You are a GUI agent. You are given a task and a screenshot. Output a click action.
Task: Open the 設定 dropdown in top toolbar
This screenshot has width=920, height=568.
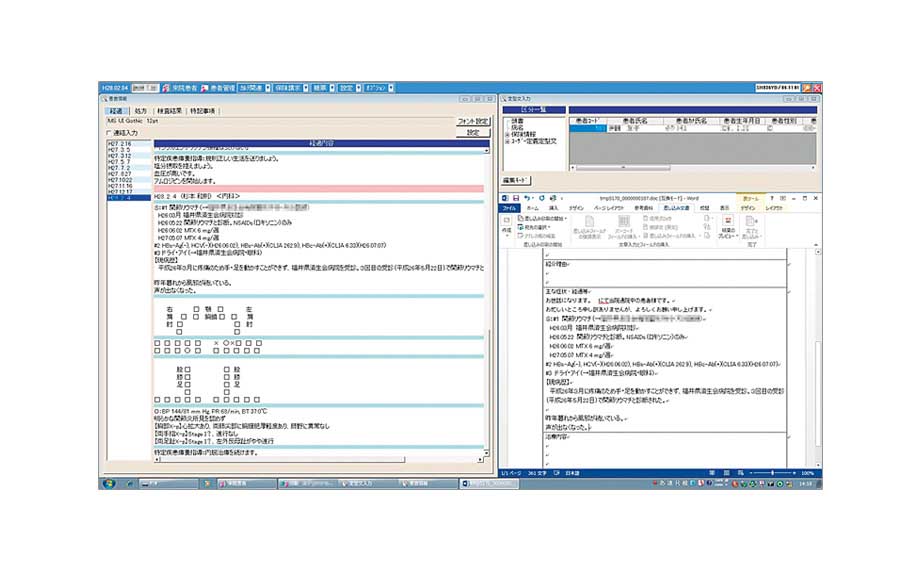(348, 88)
